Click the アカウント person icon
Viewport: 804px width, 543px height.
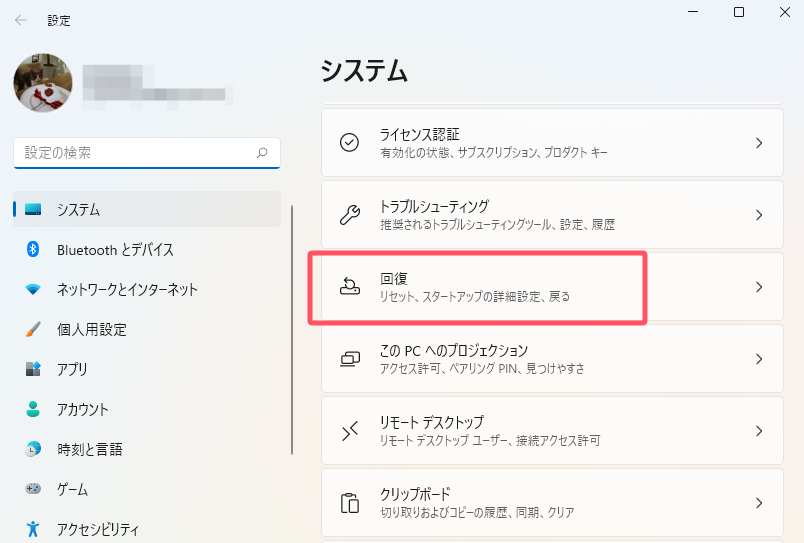(x=33, y=409)
